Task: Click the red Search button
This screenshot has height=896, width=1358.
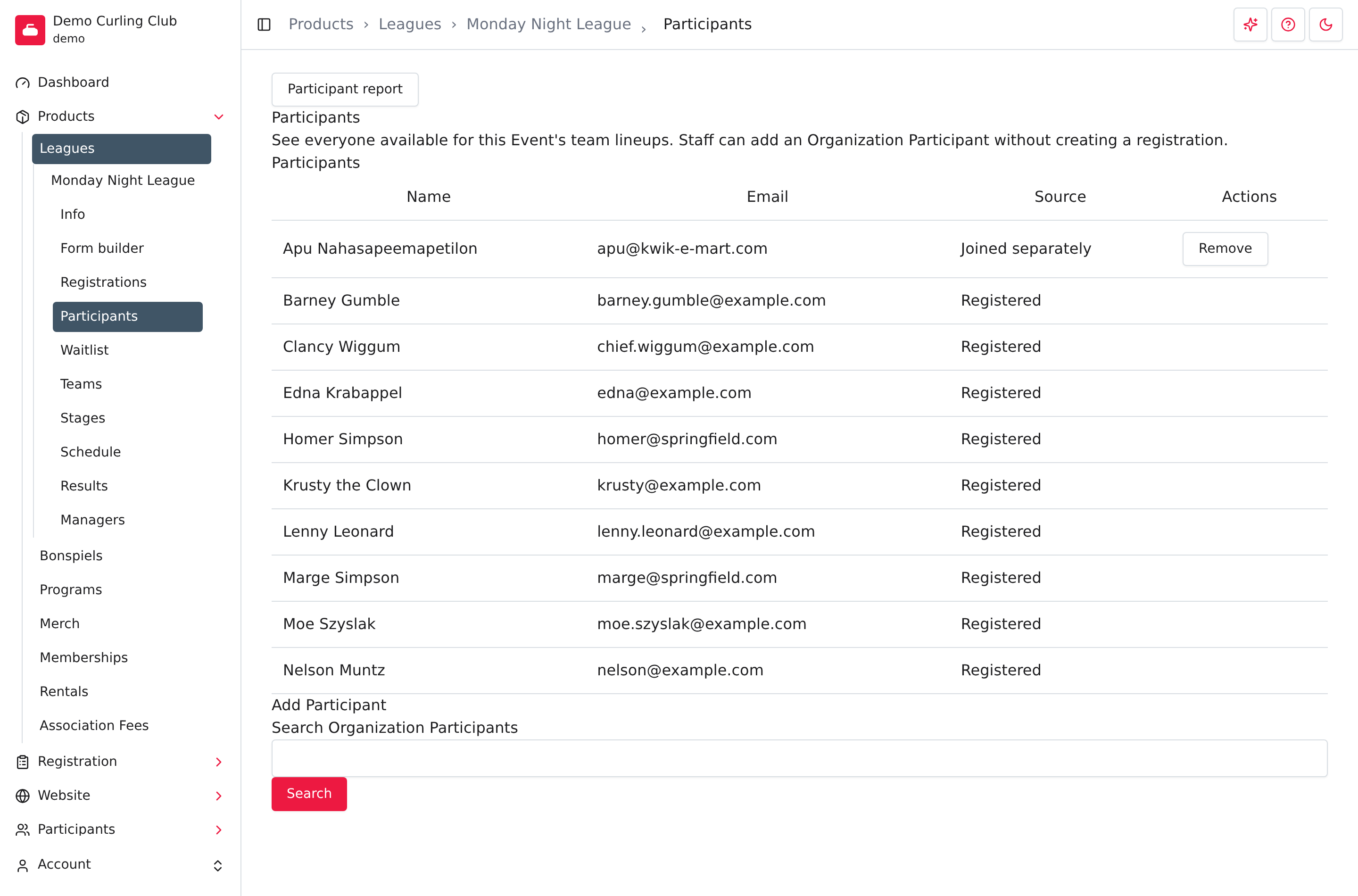Action: click(x=309, y=794)
